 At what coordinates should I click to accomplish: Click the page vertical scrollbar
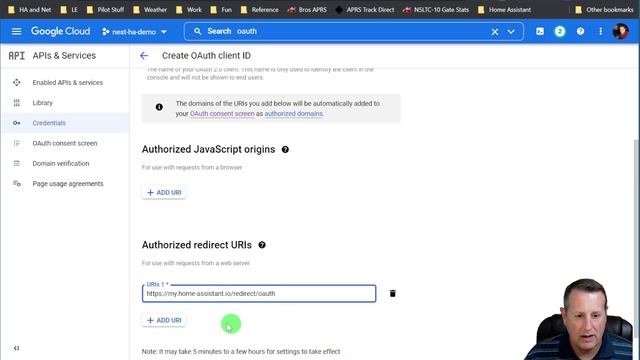point(636,238)
